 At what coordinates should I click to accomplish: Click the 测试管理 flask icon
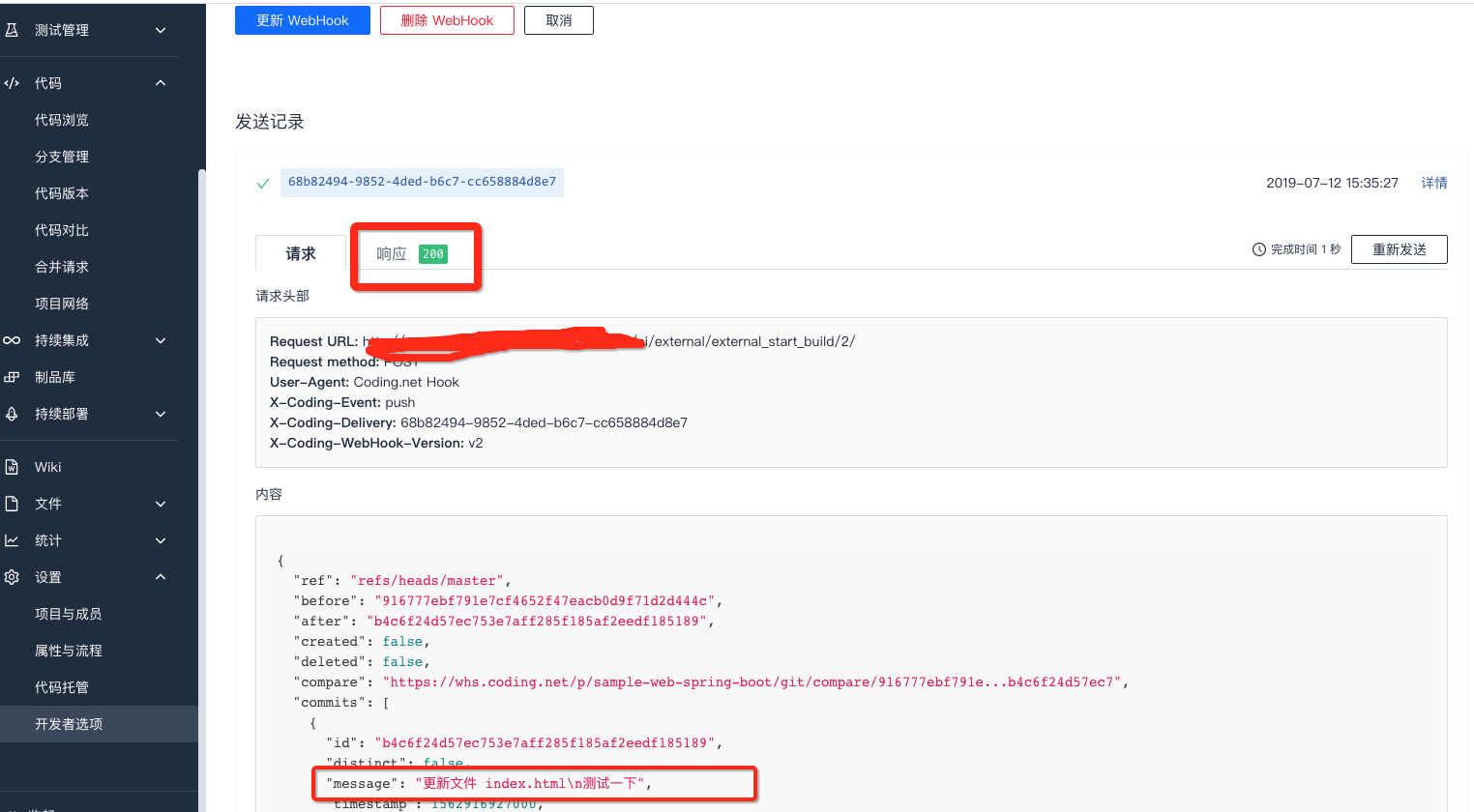tap(12, 30)
